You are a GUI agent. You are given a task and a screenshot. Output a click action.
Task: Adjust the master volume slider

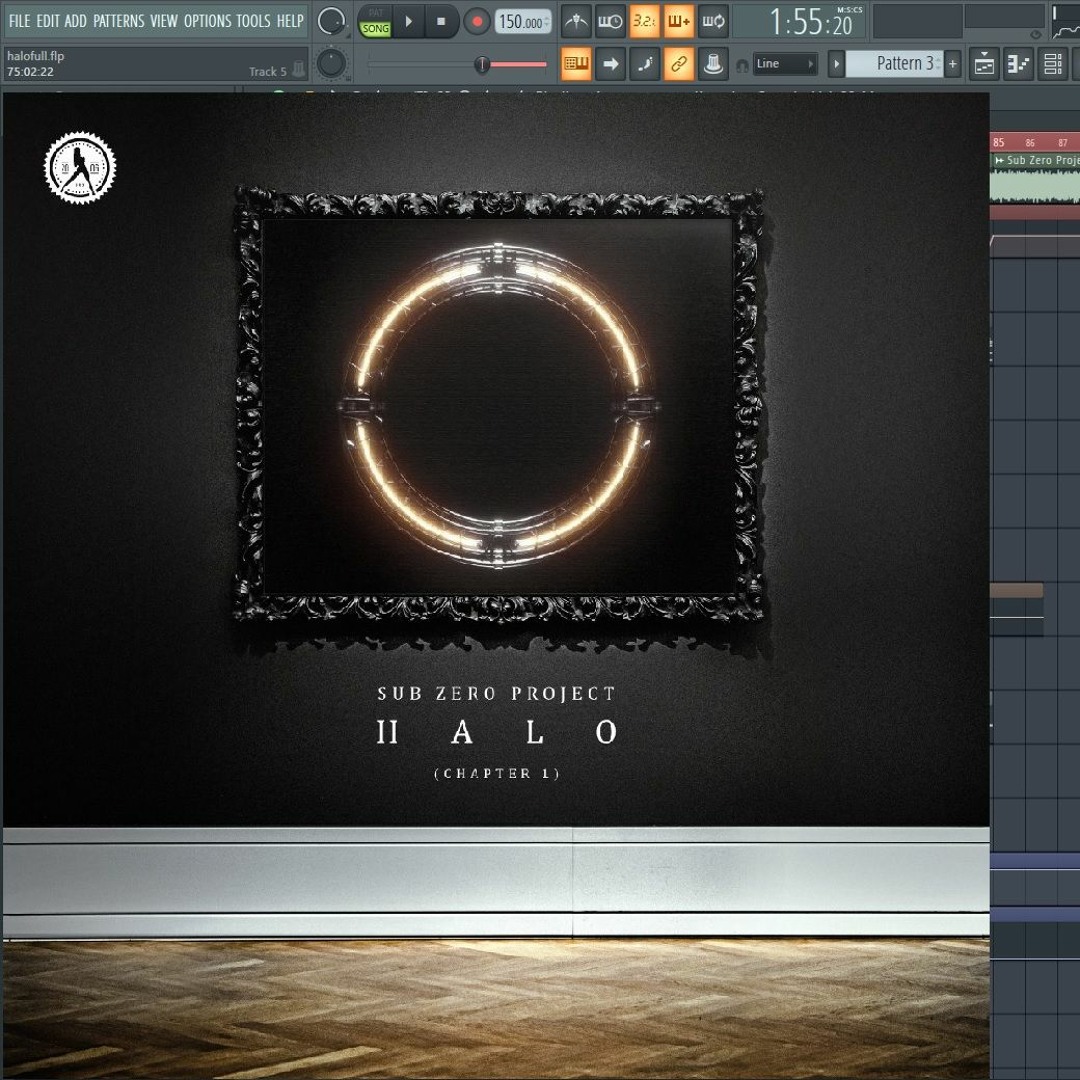[483, 63]
